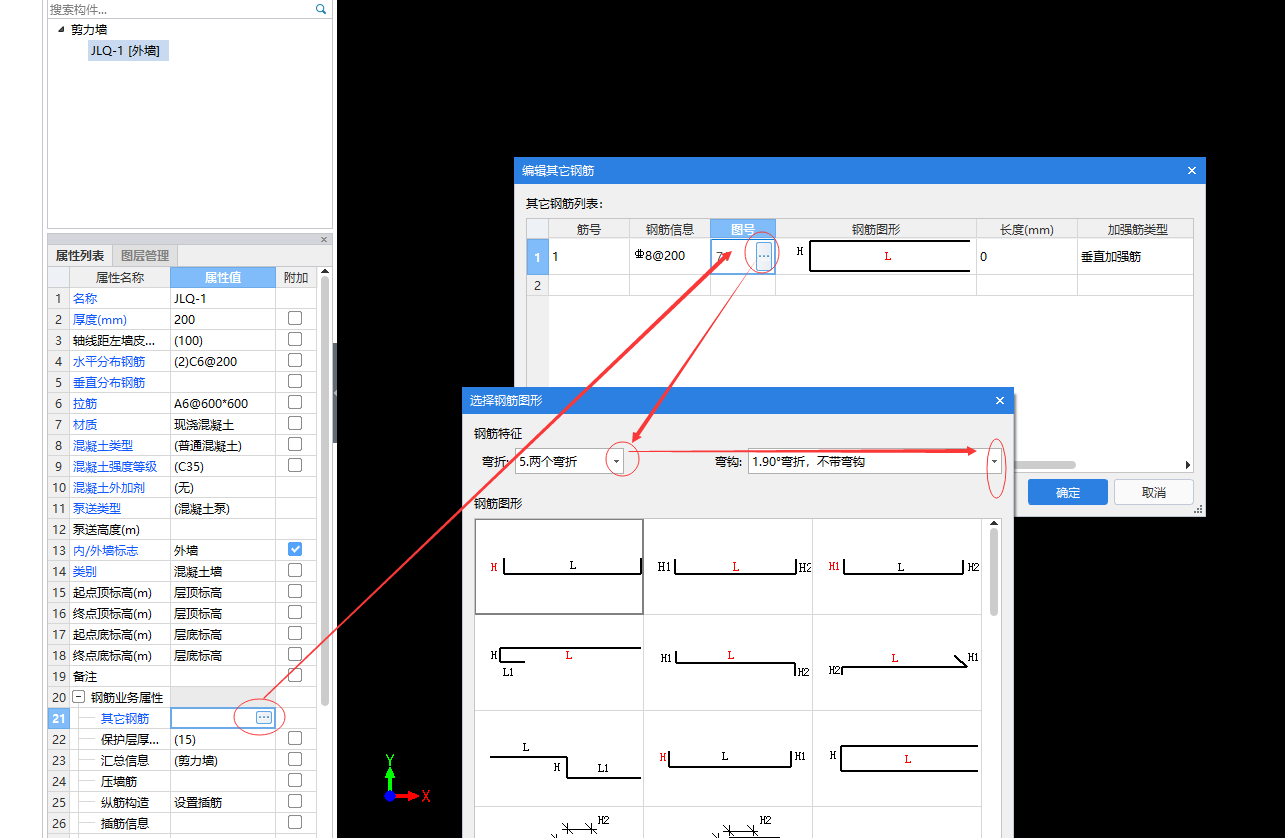The image size is (1285, 838).
Task: Tick the 附加 checkbox for 厚度(mm)
Action: tap(295, 318)
